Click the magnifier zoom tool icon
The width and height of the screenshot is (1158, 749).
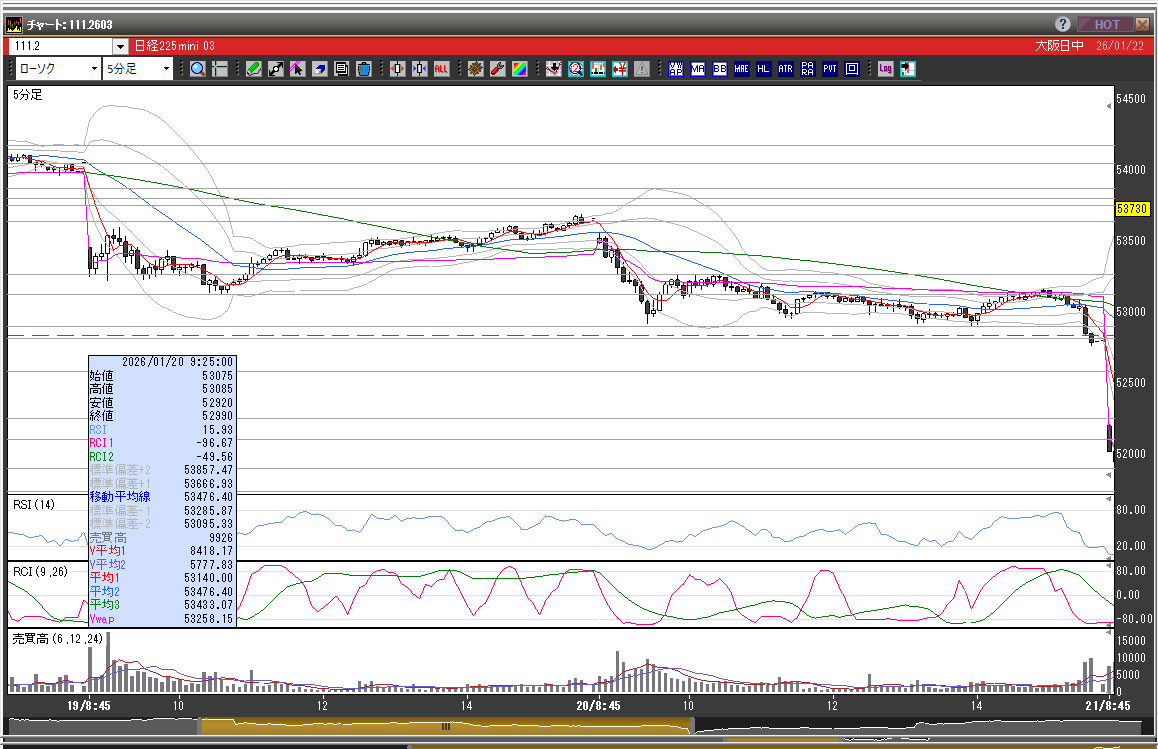(198, 69)
